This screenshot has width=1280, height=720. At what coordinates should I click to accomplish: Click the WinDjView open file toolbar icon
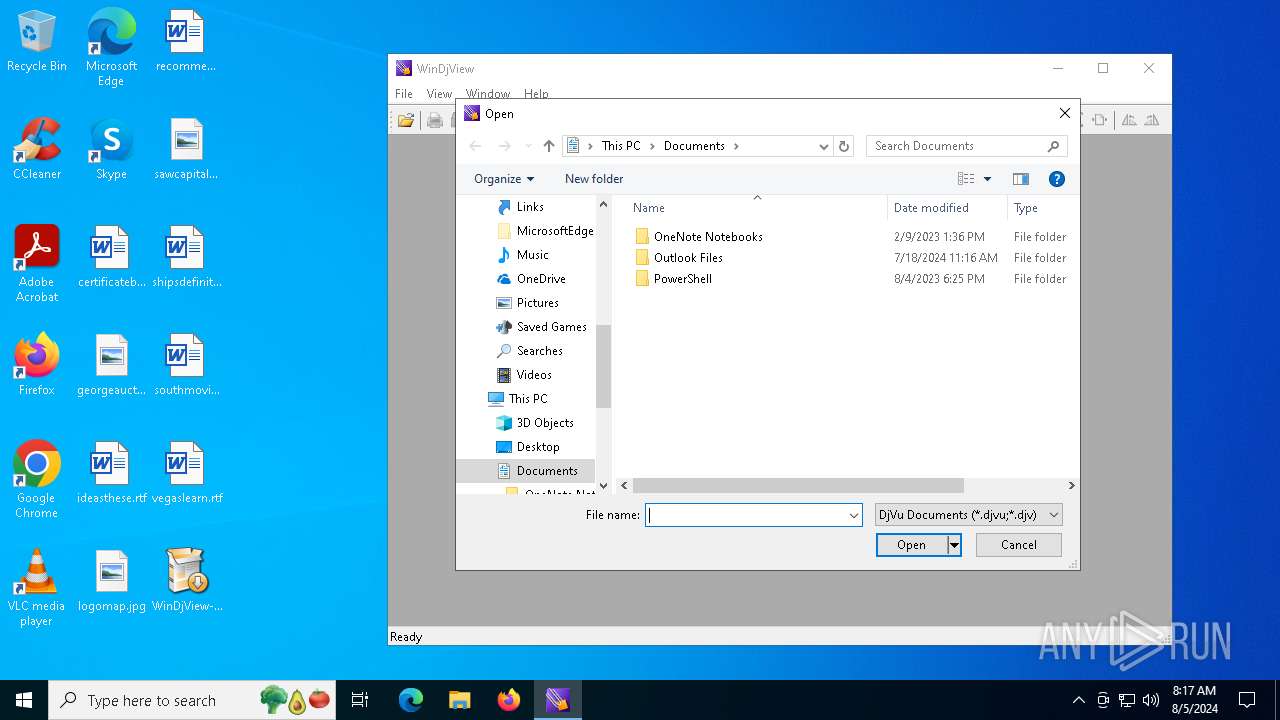(x=406, y=120)
